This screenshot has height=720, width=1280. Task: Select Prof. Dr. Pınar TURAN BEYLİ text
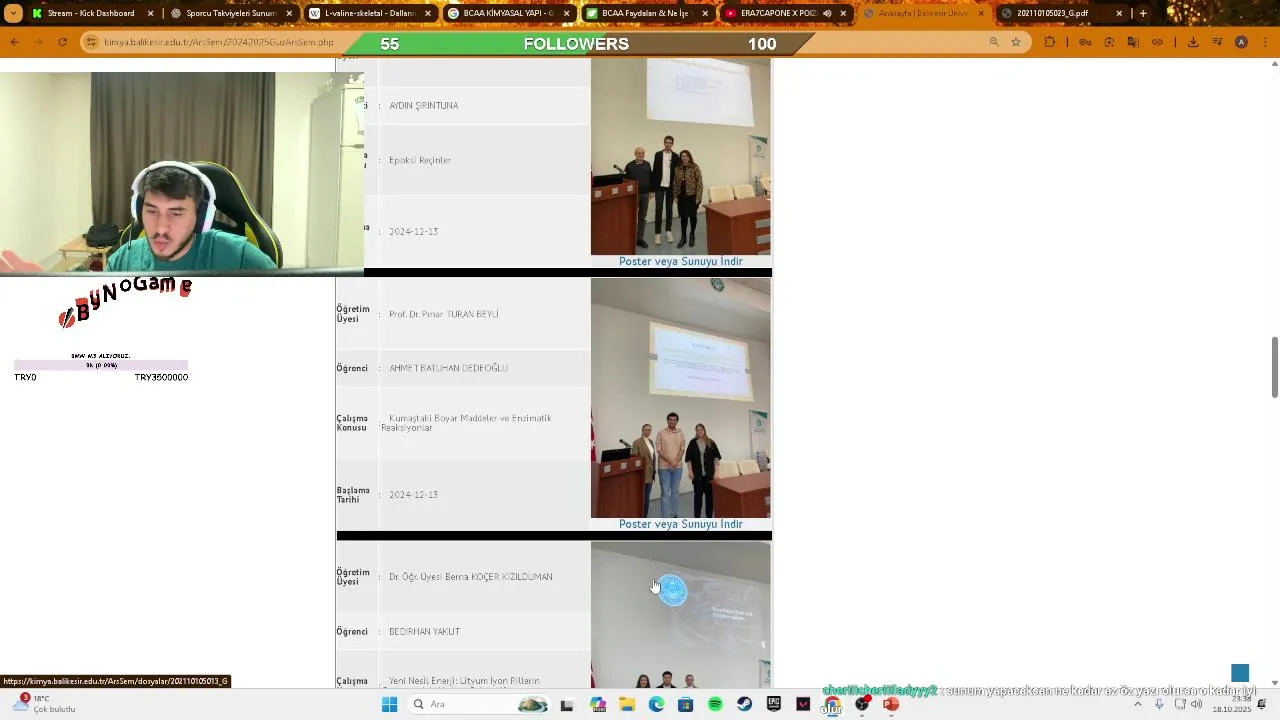[443, 314]
